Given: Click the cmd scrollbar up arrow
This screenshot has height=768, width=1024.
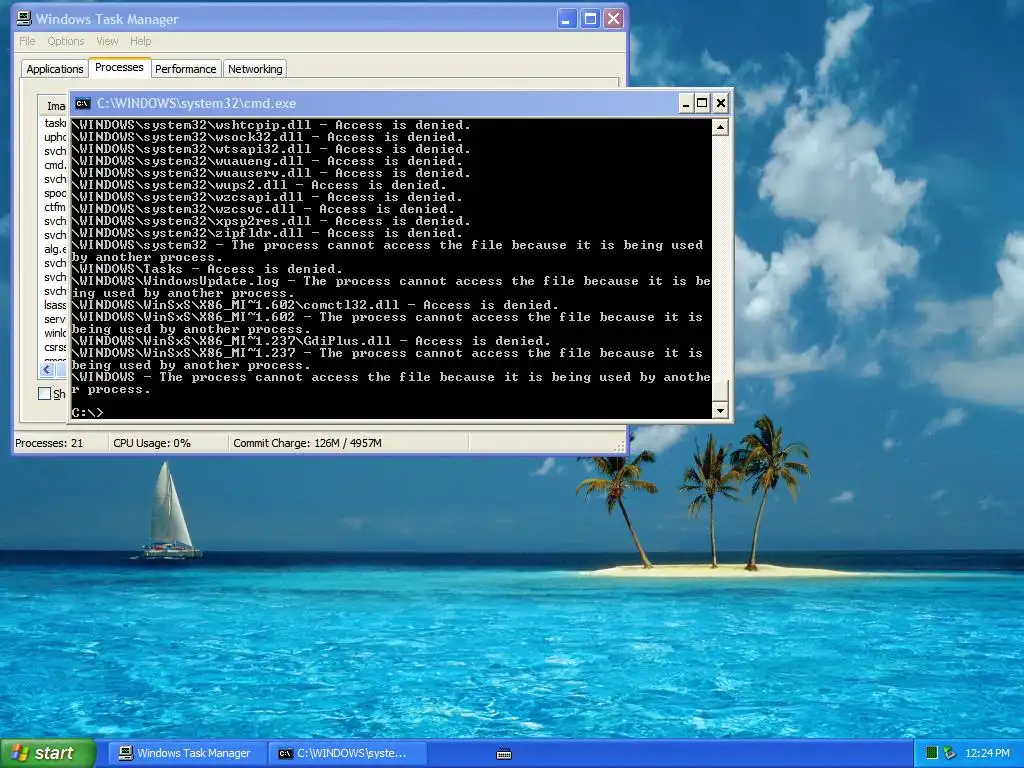Looking at the screenshot, I should [x=720, y=127].
